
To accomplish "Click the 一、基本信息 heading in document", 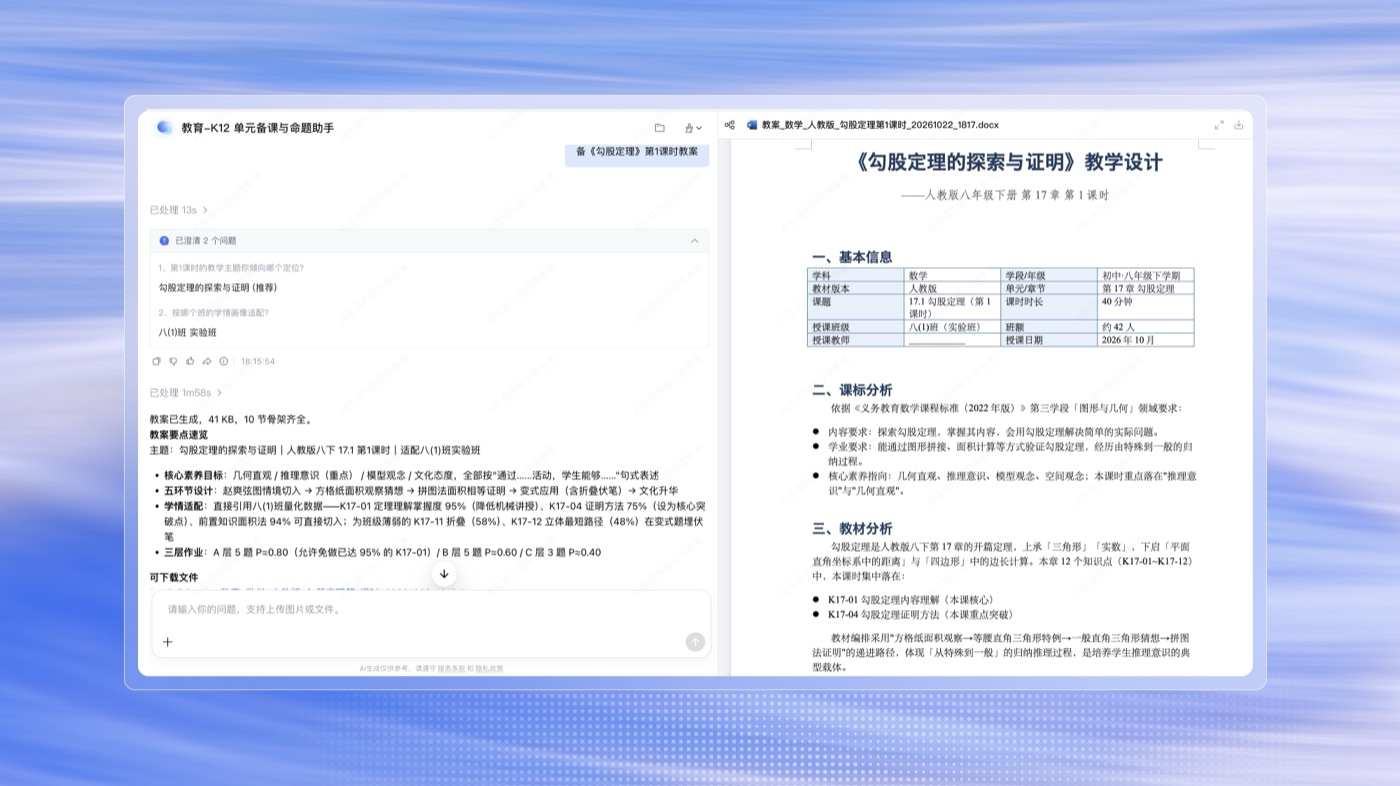I will click(x=852, y=257).
